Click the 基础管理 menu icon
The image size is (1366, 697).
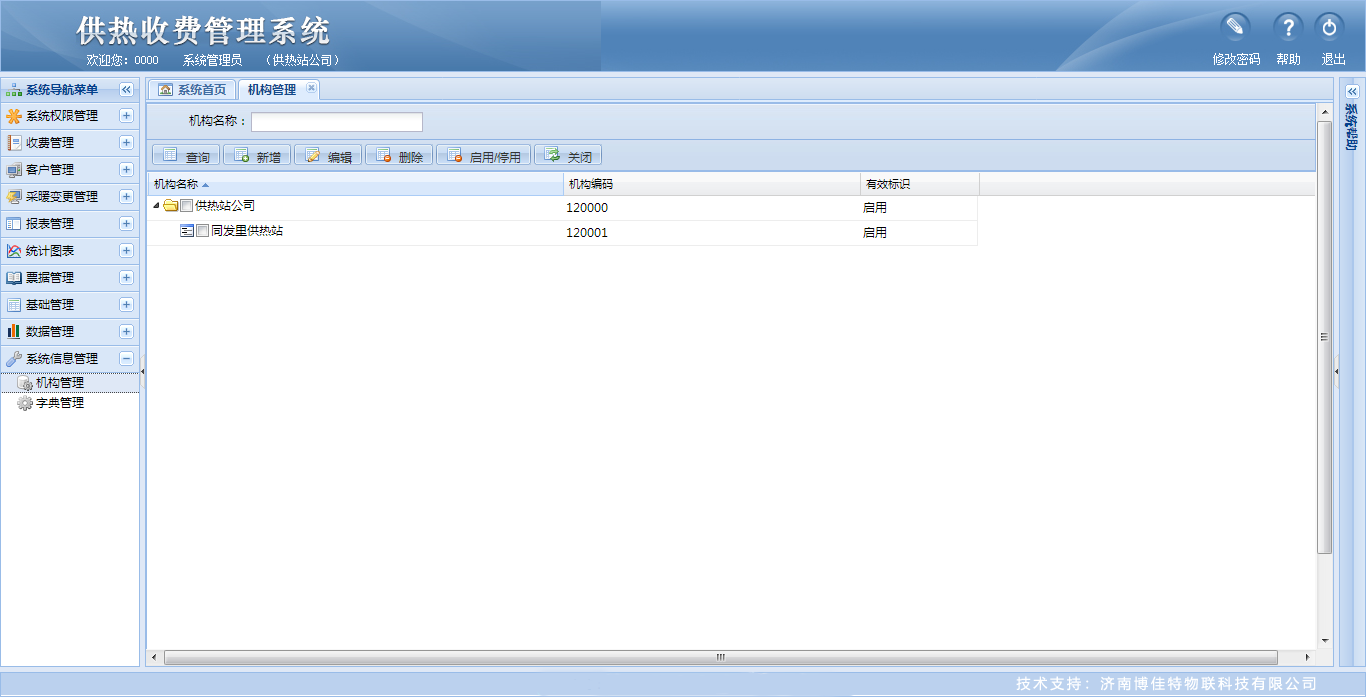[x=14, y=305]
